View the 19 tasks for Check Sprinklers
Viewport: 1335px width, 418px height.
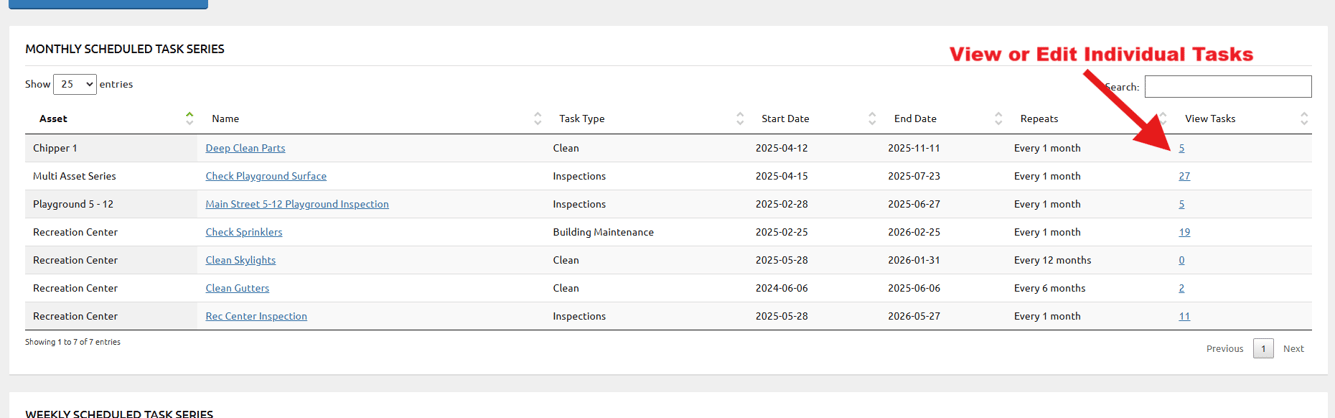1184,232
